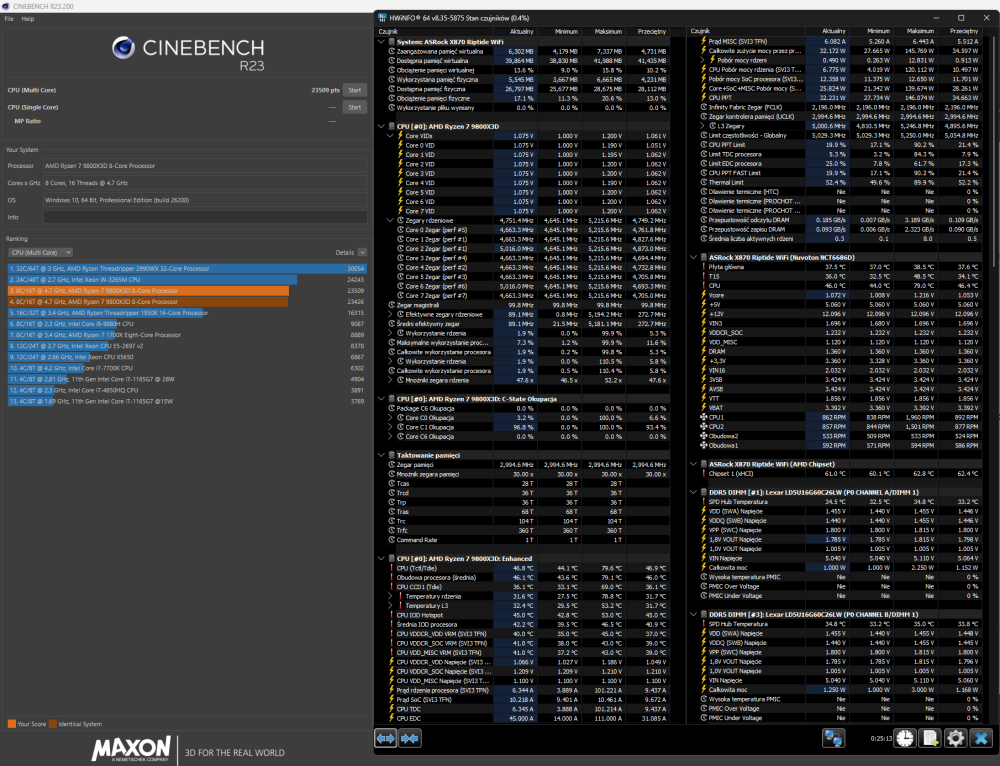Start logging with the sheet-plus icon
This screenshot has height=766, width=1000.
point(930,738)
